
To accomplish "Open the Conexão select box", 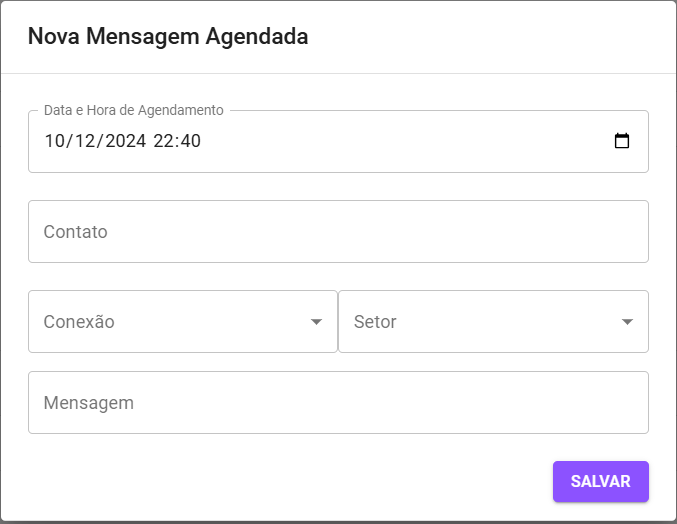I will [170, 322].
